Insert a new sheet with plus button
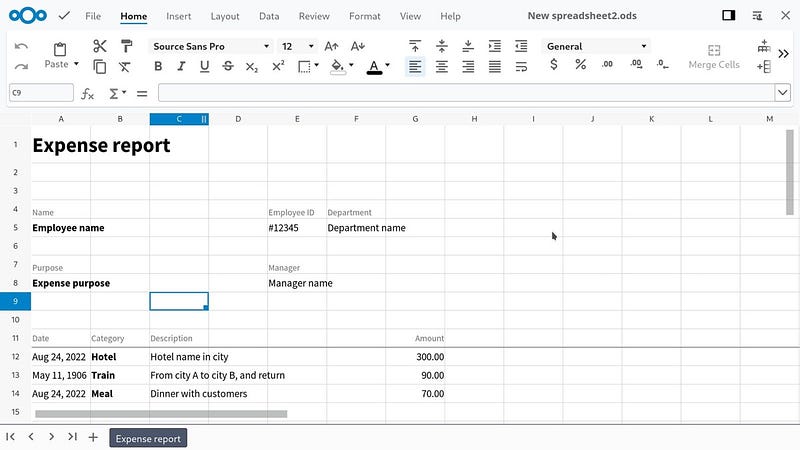 click(93, 437)
